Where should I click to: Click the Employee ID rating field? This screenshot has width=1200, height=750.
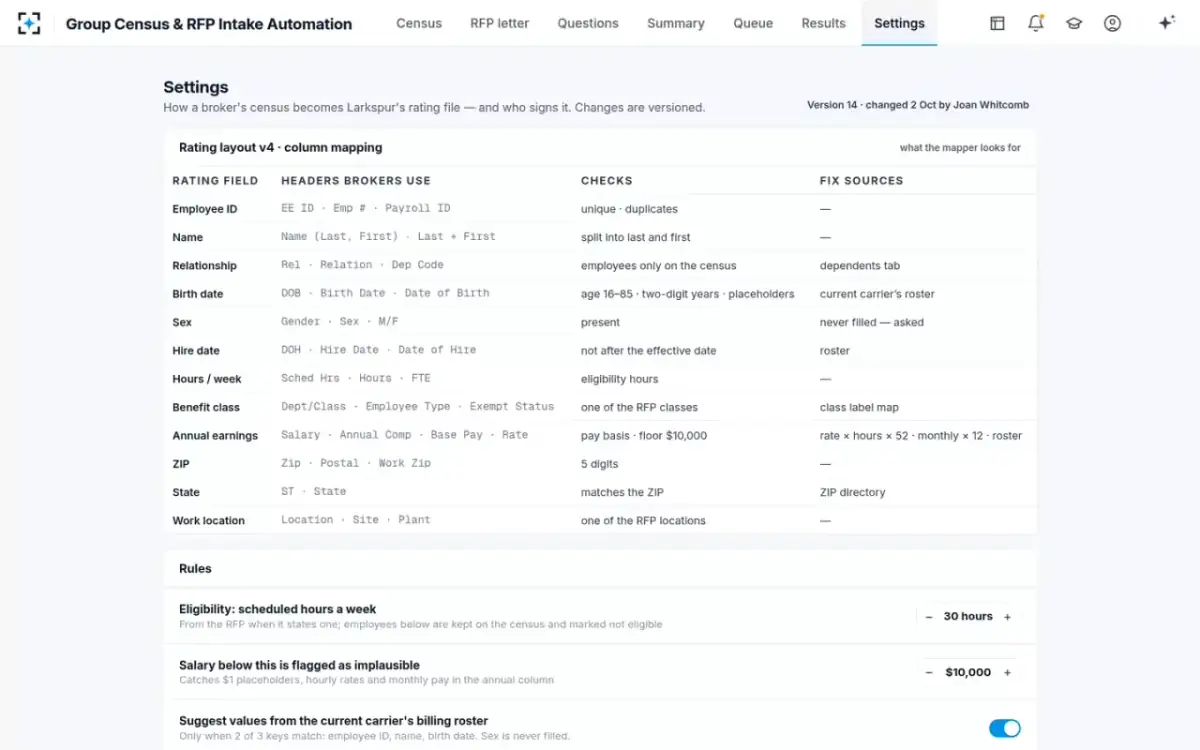click(205, 209)
